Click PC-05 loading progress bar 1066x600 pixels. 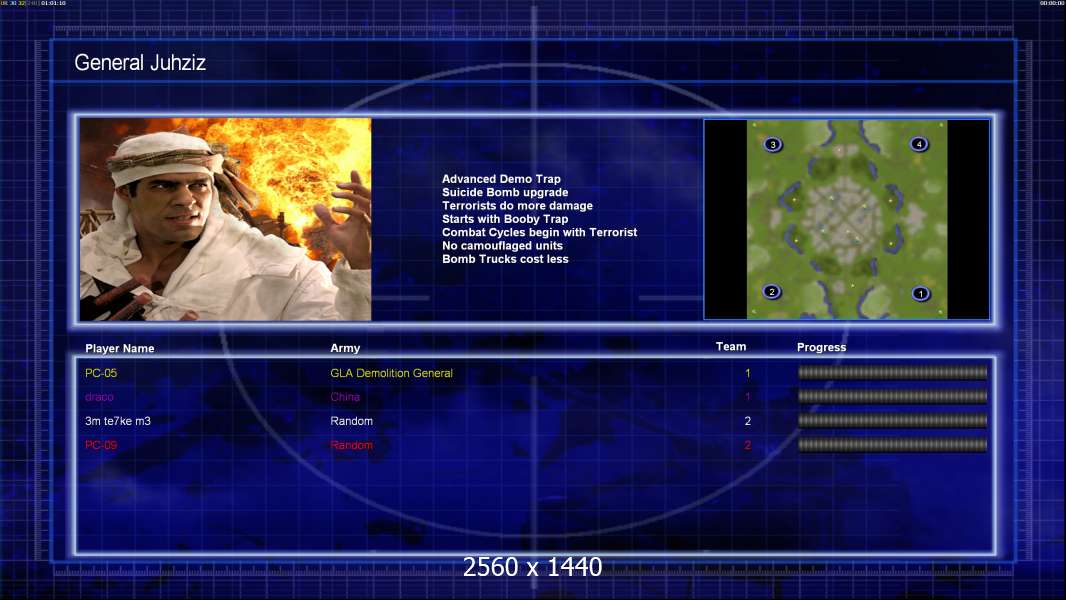tap(892, 372)
